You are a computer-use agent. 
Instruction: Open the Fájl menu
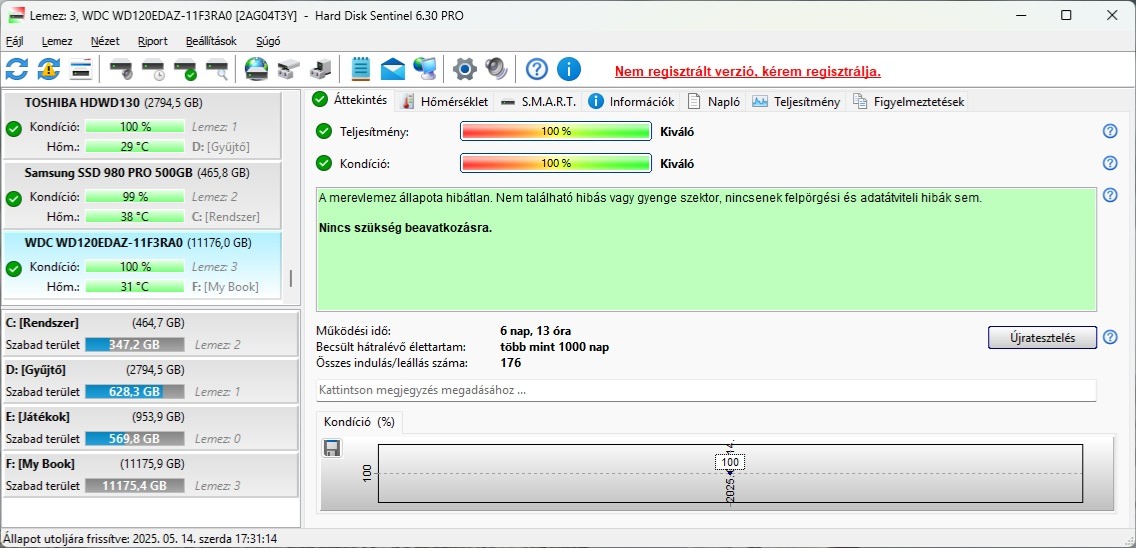point(15,41)
